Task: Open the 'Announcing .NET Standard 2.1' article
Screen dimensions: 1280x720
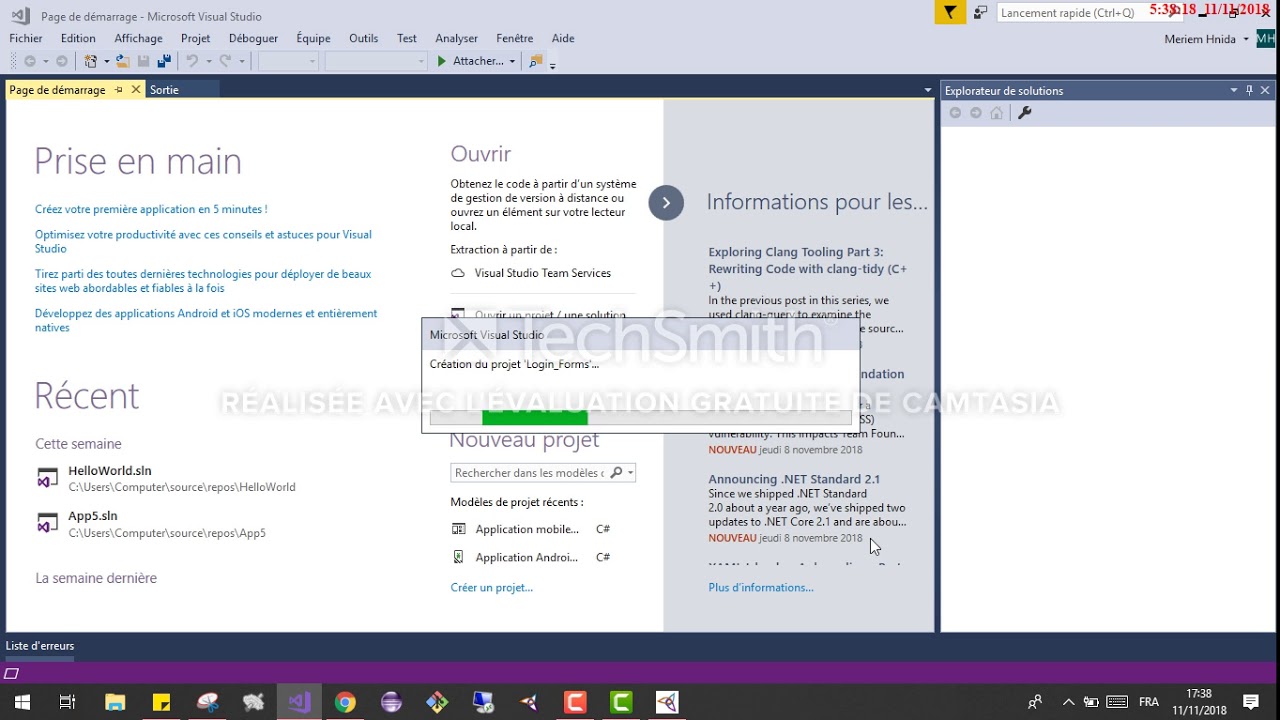Action: coord(794,479)
